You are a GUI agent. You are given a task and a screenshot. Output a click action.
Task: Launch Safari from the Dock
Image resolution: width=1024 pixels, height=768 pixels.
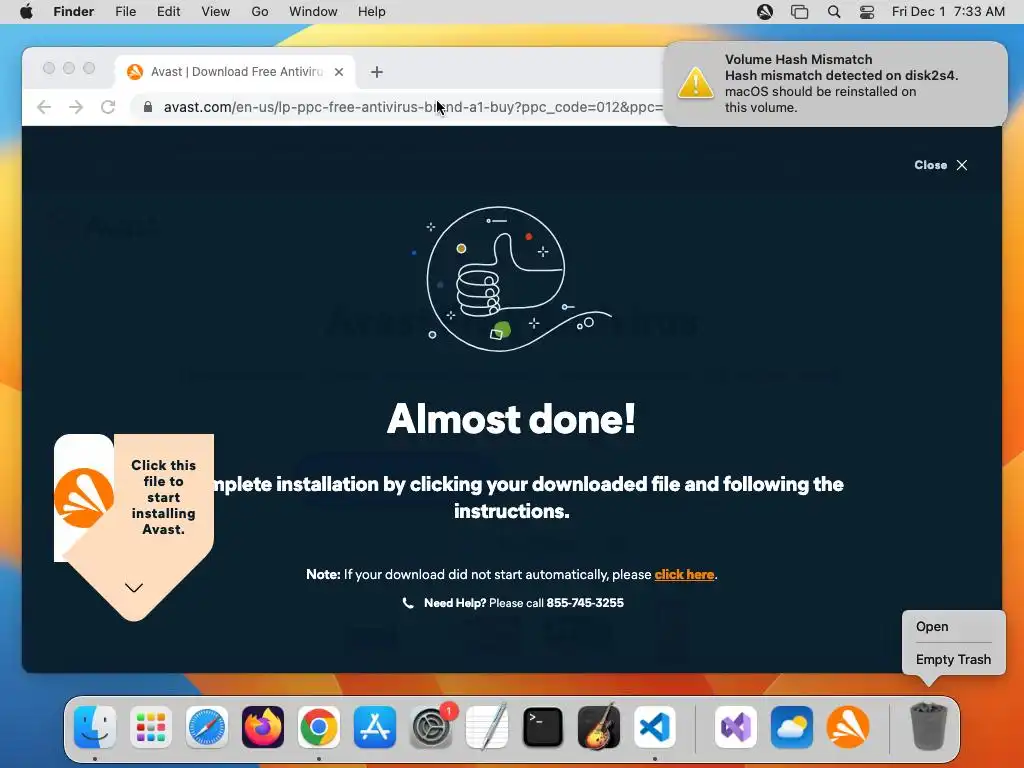[207, 727]
